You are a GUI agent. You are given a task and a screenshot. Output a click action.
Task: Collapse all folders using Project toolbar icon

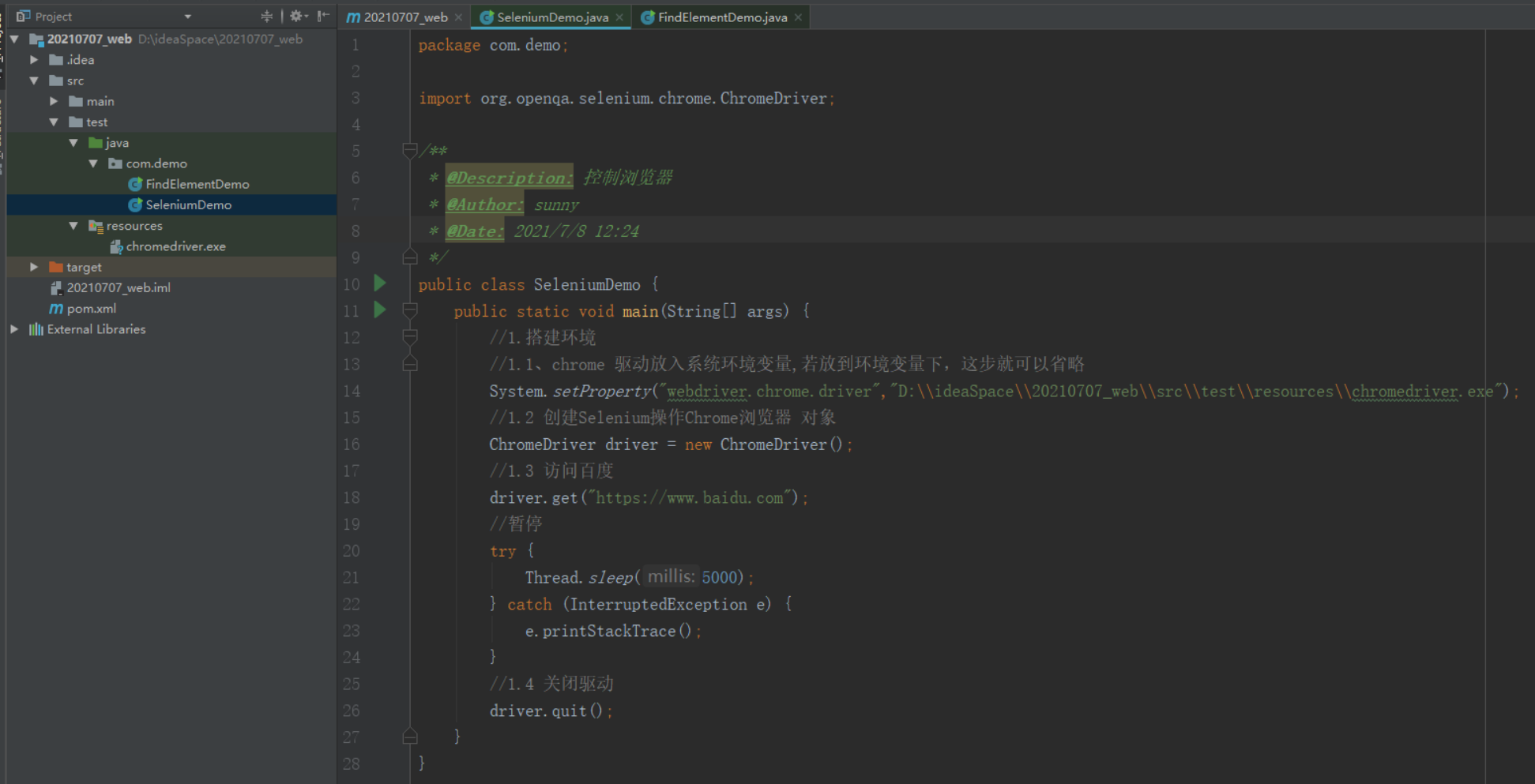(x=266, y=16)
